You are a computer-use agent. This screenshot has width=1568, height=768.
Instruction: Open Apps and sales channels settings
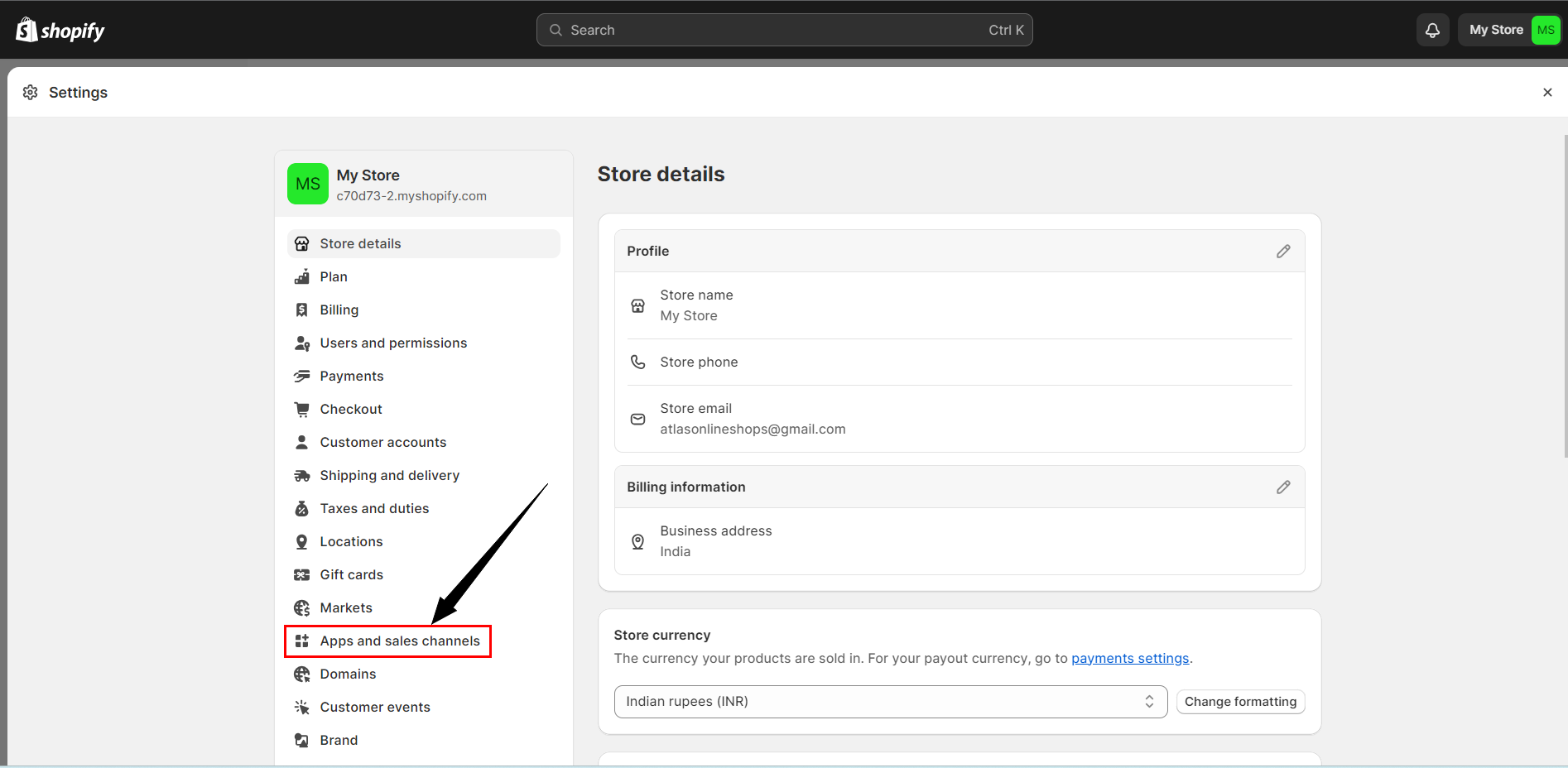click(x=399, y=641)
